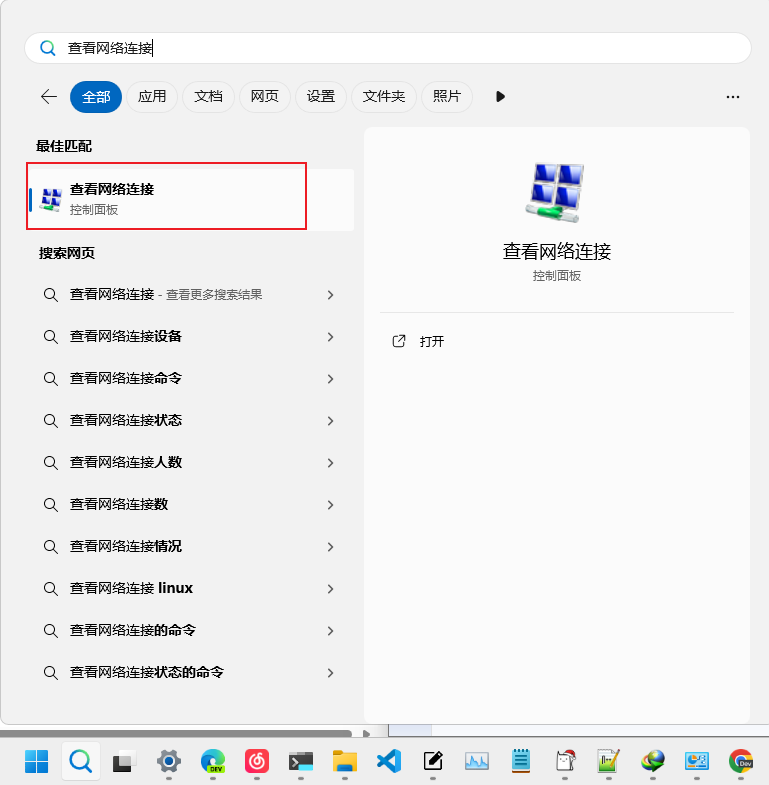Click the back arrow beside filter tabs
Viewport: 769px width, 785px height.
pos(49,97)
